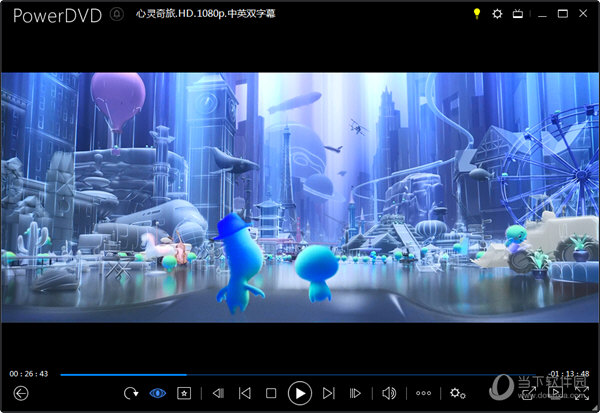This screenshot has height=413, width=600.
Task: Toggle the remaining time display -01:13:48
Action: (x=569, y=374)
